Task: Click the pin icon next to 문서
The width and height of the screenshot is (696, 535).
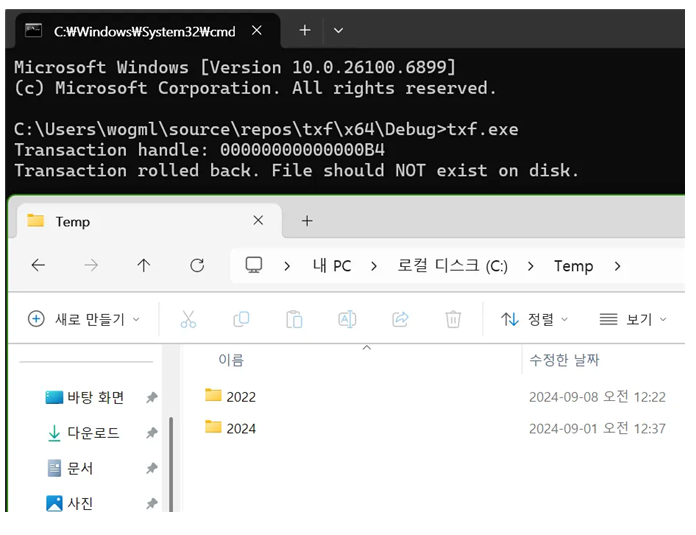Action: pyautogui.click(x=152, y=468)
